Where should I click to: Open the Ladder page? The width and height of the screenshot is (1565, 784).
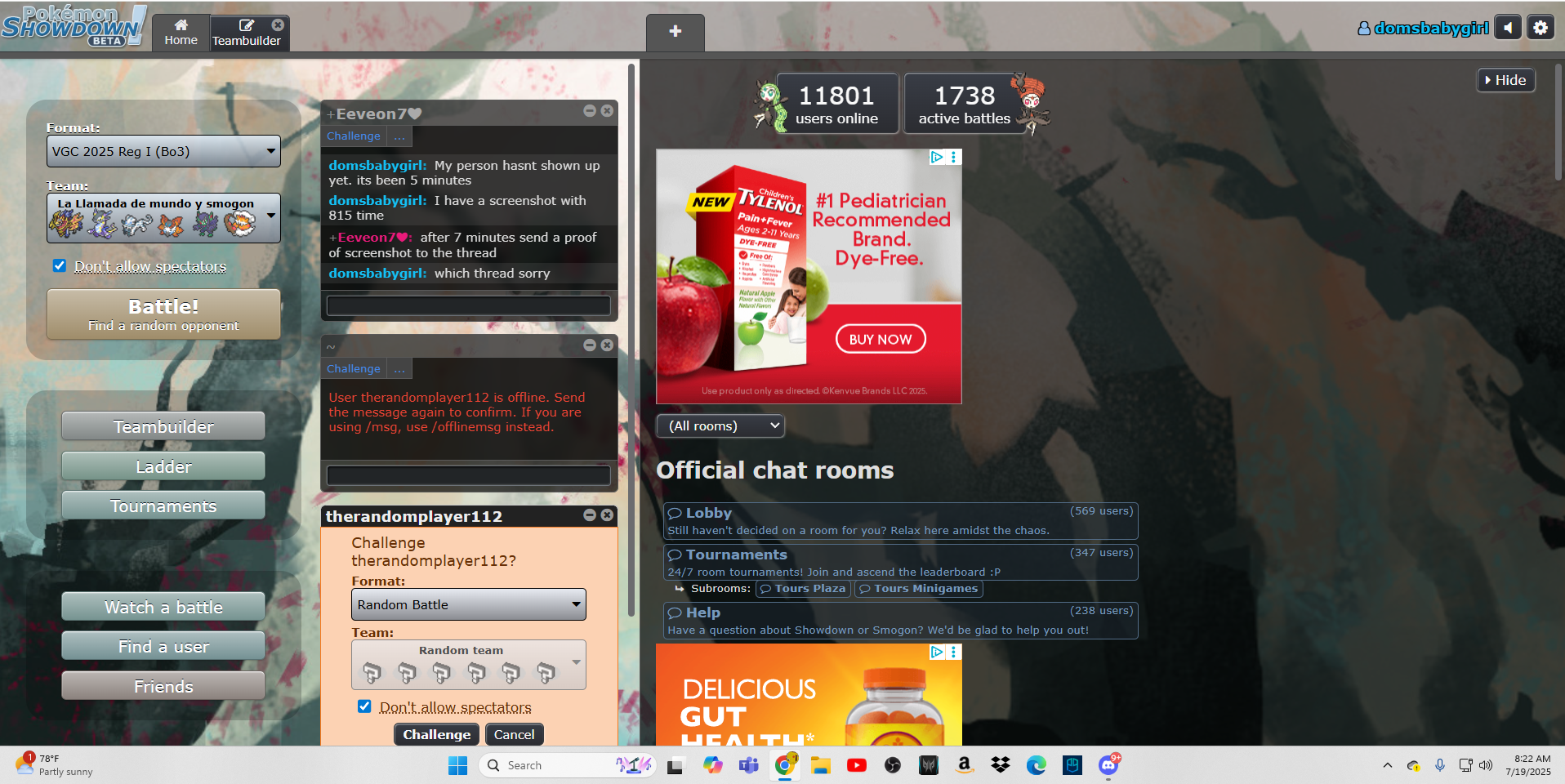click(x=163, y=466)
